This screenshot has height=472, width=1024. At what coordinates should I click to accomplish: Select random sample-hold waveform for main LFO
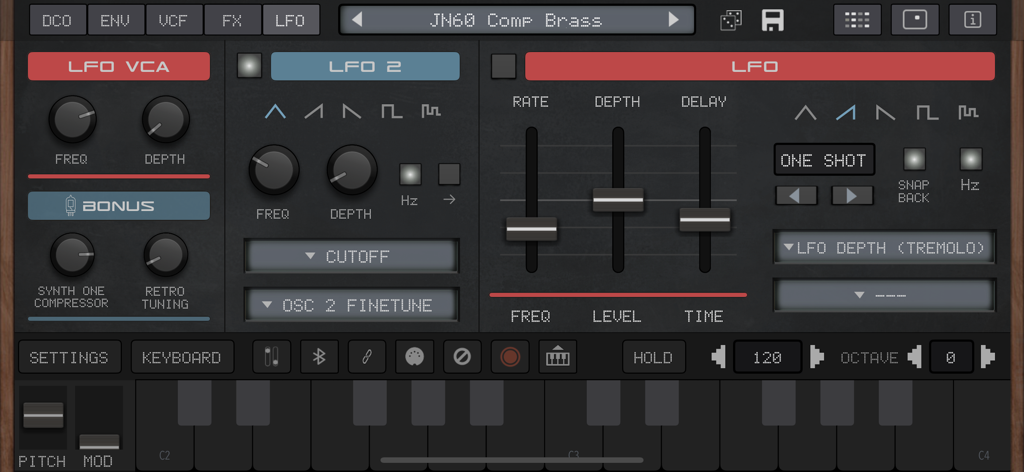pyautogui.click(x=968, y=113)
